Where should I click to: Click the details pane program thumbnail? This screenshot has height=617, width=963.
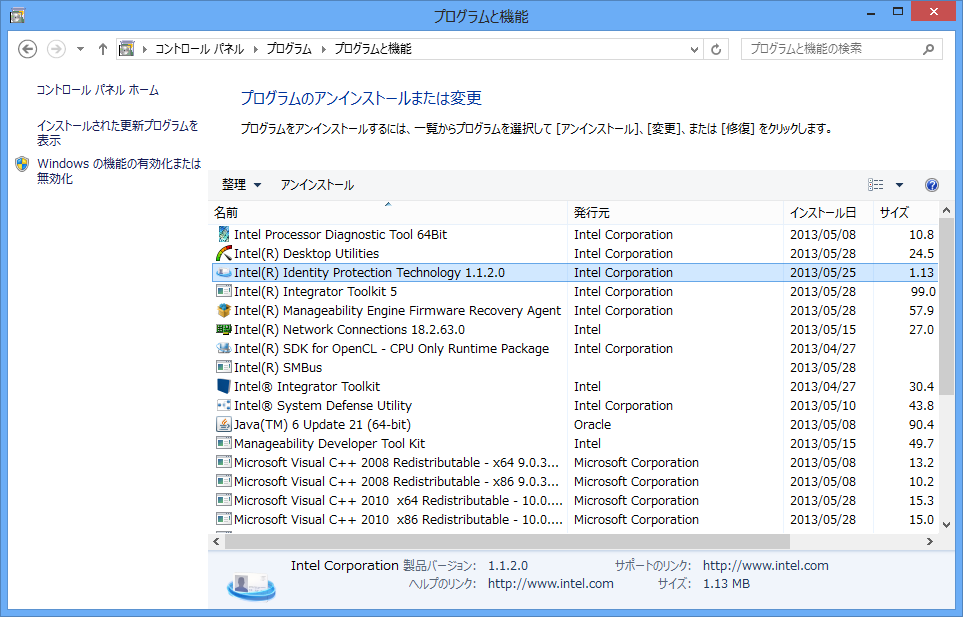coord(252,586)
